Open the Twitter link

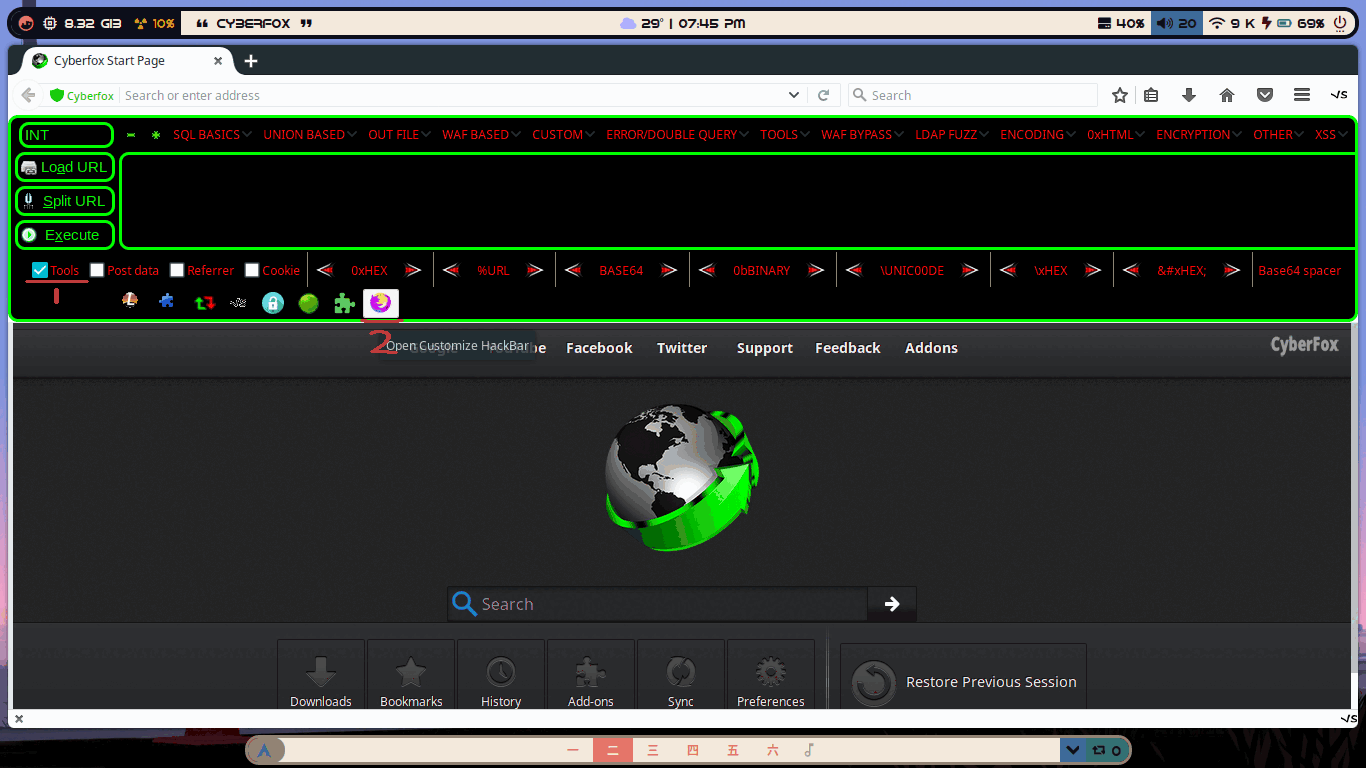click(682, 348)
